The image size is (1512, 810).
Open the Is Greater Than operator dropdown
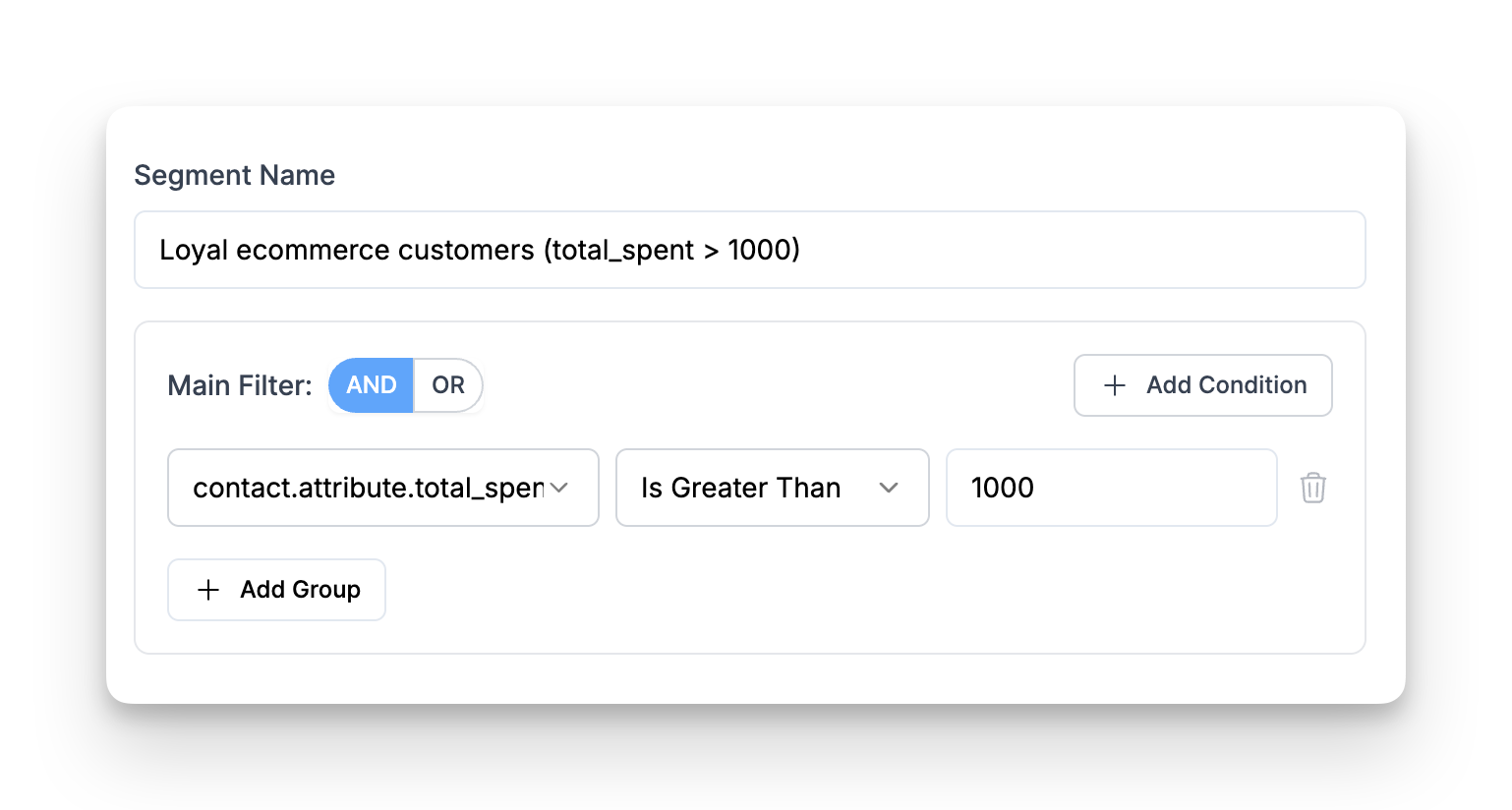pos(773,488)
